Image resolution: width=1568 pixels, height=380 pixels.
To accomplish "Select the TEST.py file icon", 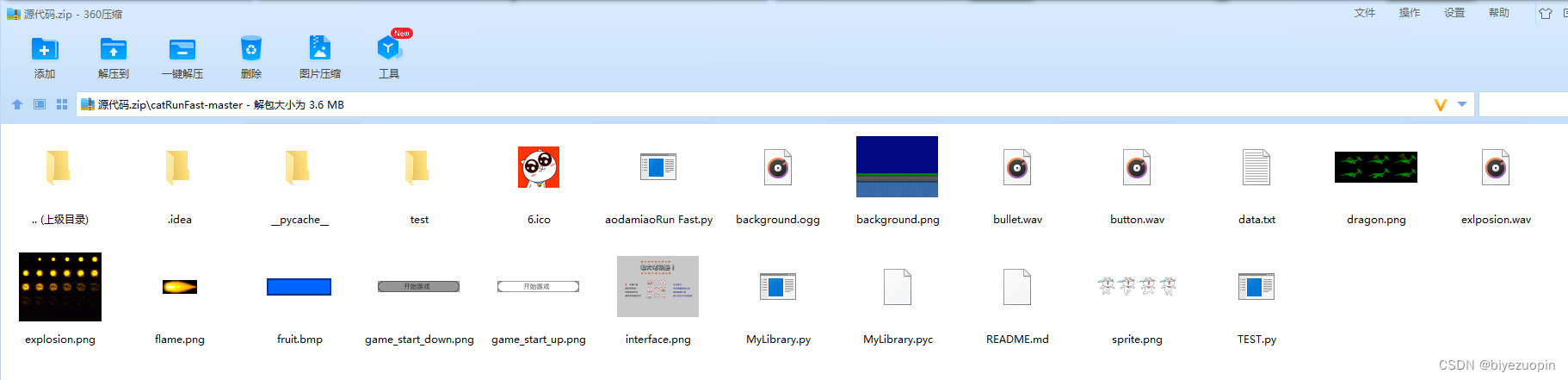I will click(x=1256, y=286).
